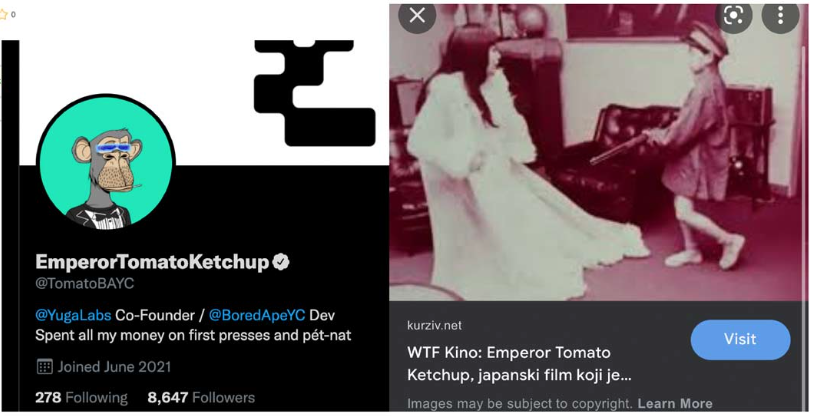Click the Joined June 2021 calendar icon
Screen dimensions: 813x416
pyautogui.click(x=45, y=367)
